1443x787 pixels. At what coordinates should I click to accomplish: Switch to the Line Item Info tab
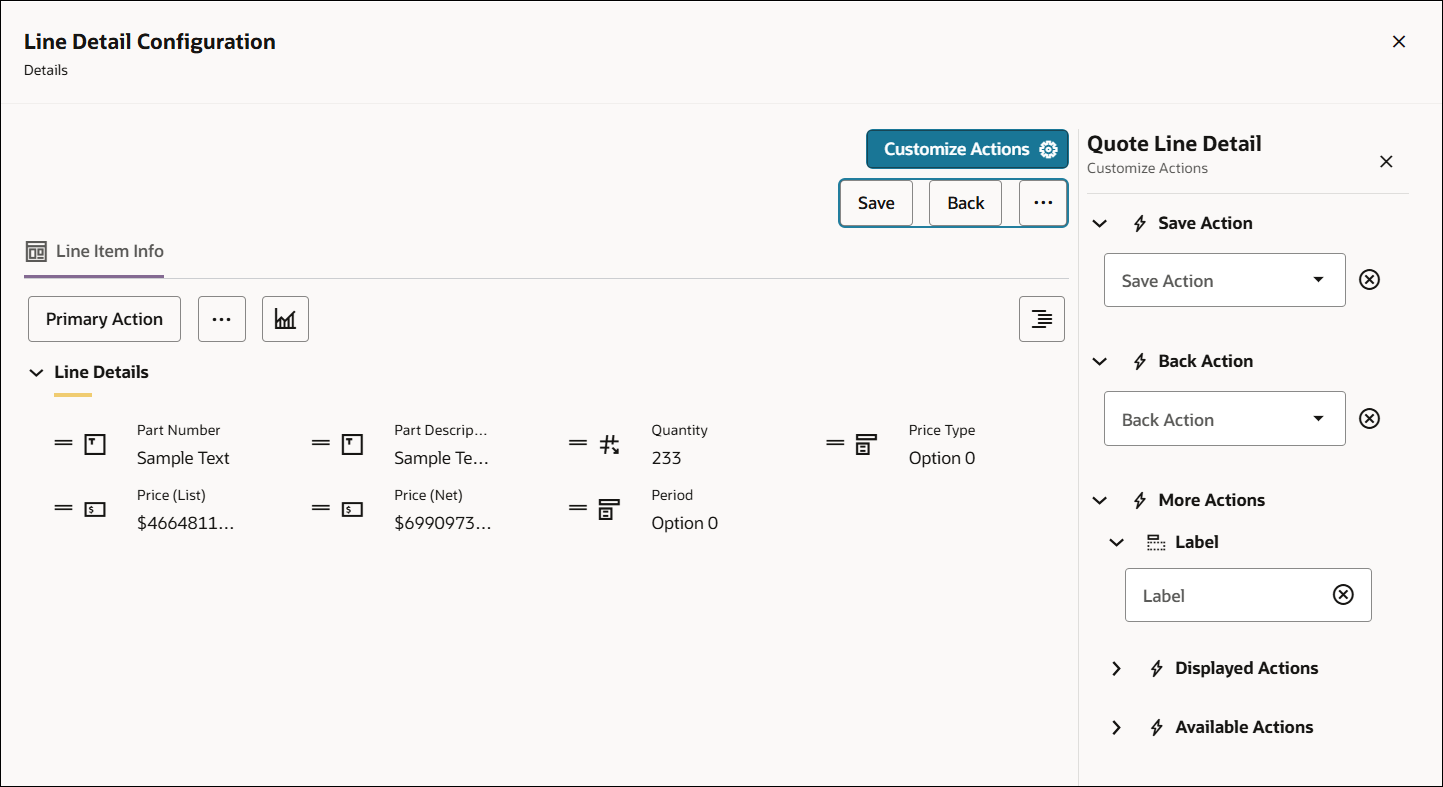[94, 252]
